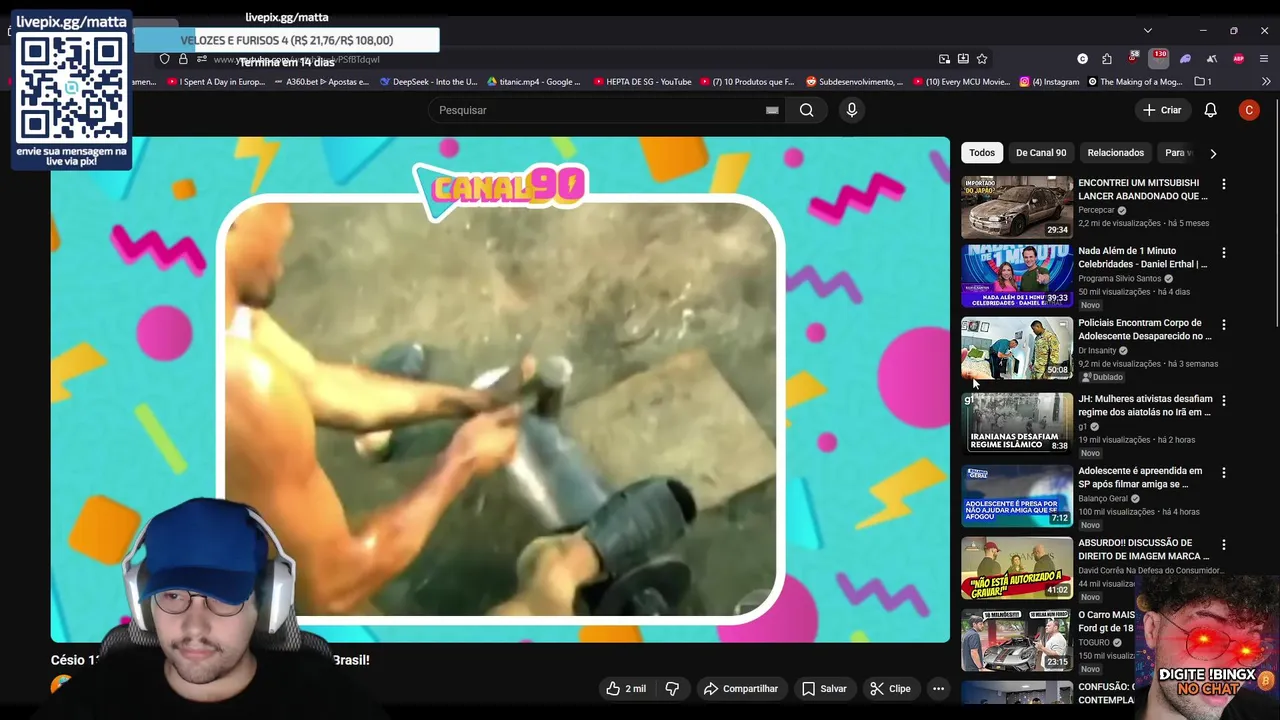
Task: Open Iranianas desafiam regime islâmico thumbnail
Action: point(1017,422)
